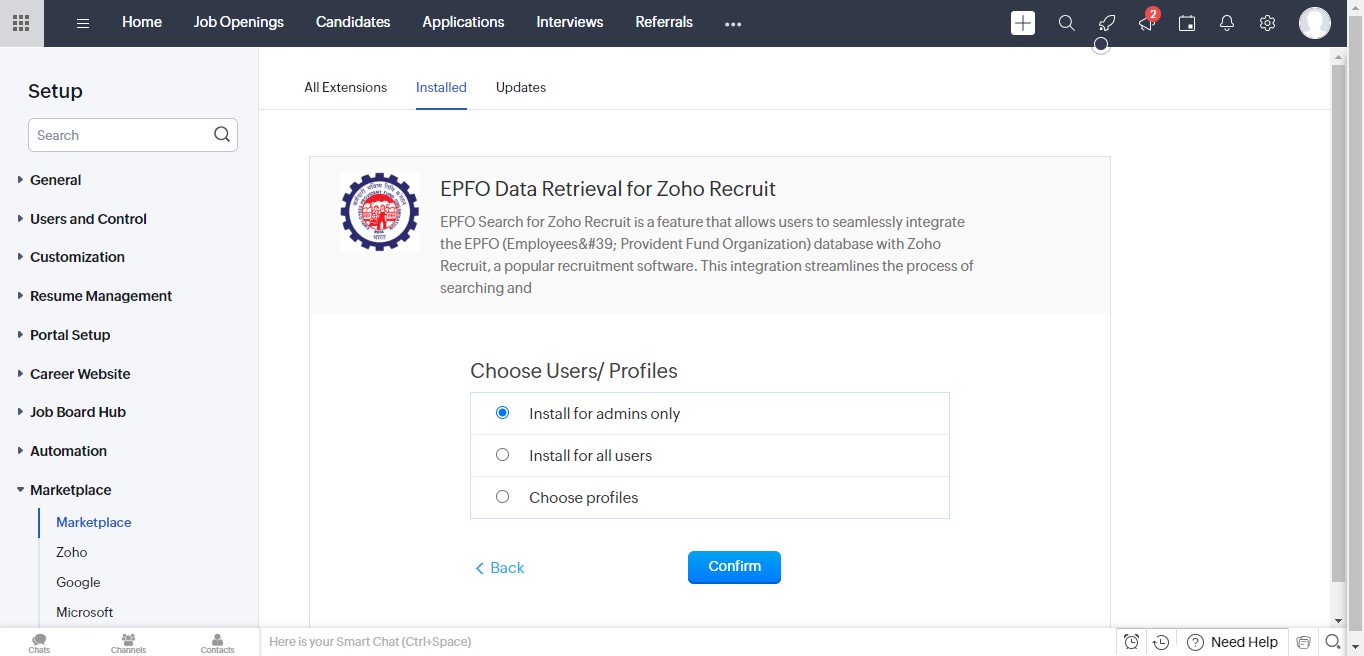Click the Confirm button
The height and width of the screenshot is (656, 1364).
(734, 567)
